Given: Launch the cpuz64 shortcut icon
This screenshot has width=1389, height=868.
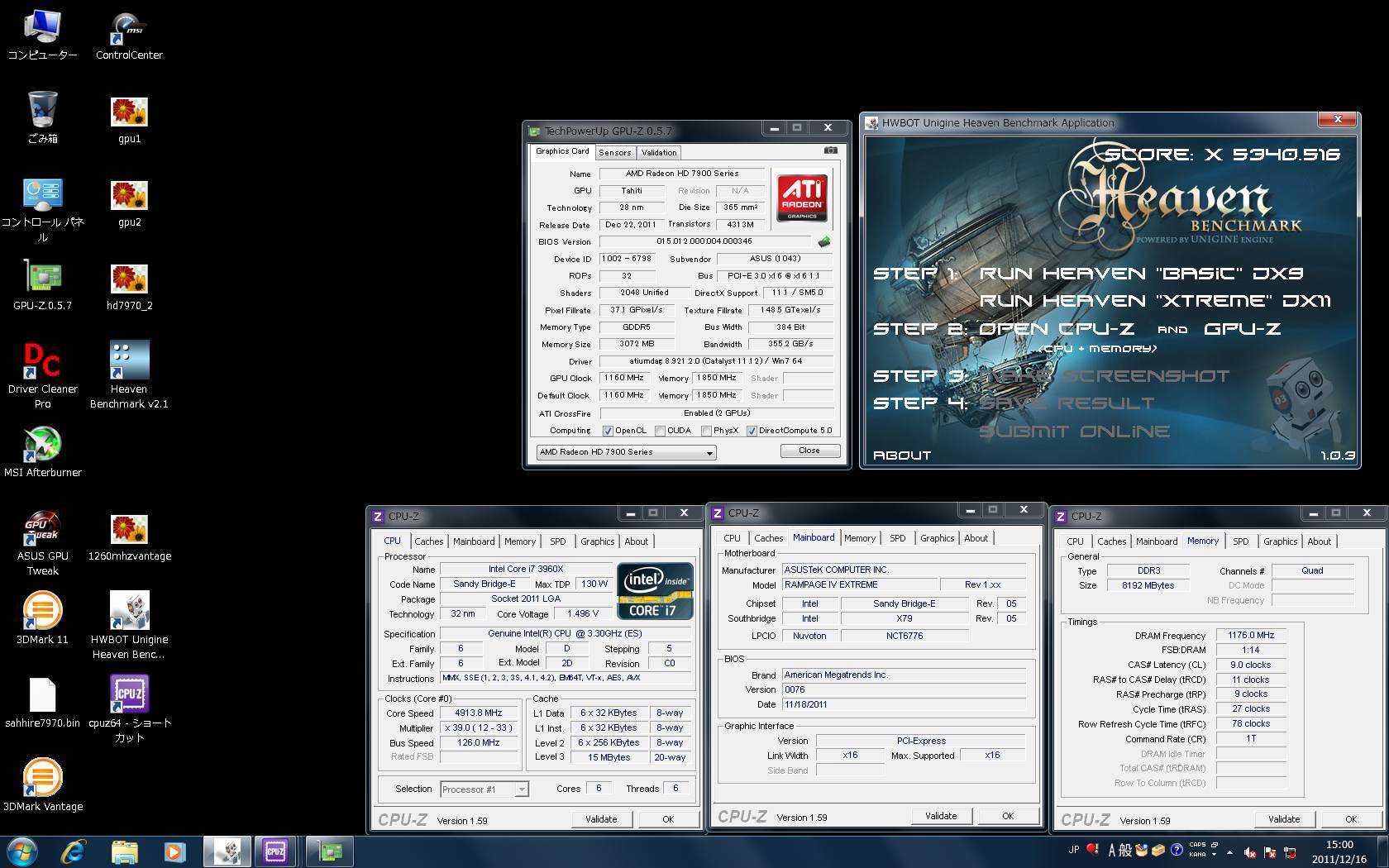Looking at the screenshot, I should pyautogui.click(x=129, y=709).
